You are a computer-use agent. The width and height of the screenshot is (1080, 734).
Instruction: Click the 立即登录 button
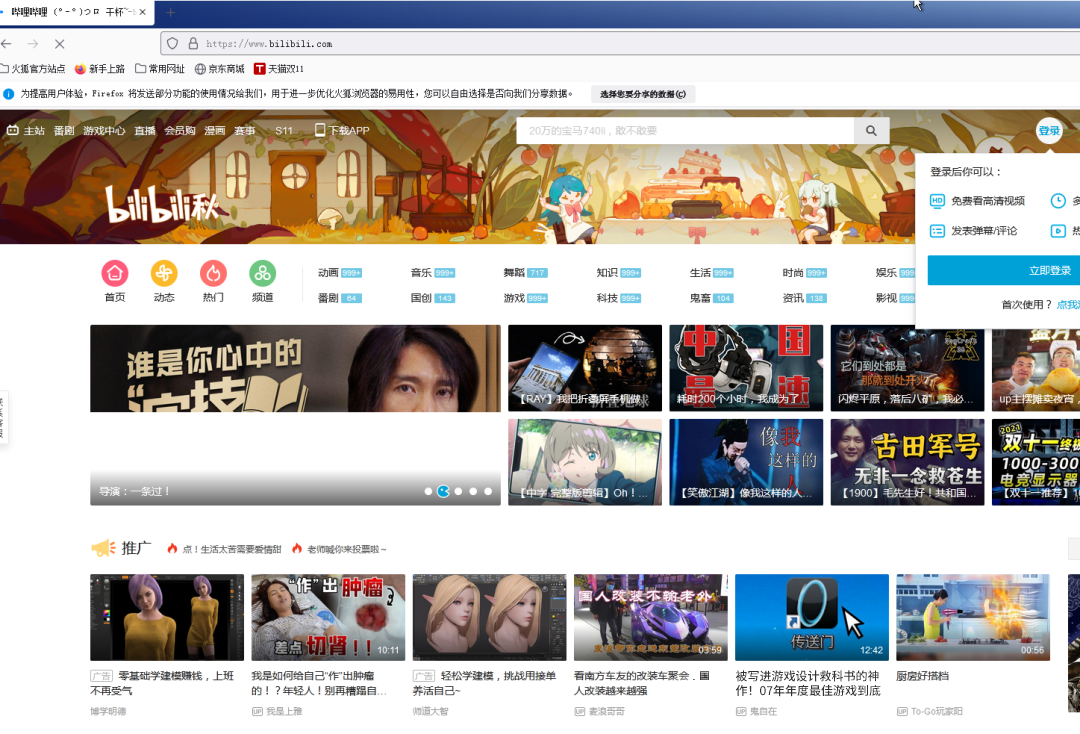click(x=1004, y=271)
